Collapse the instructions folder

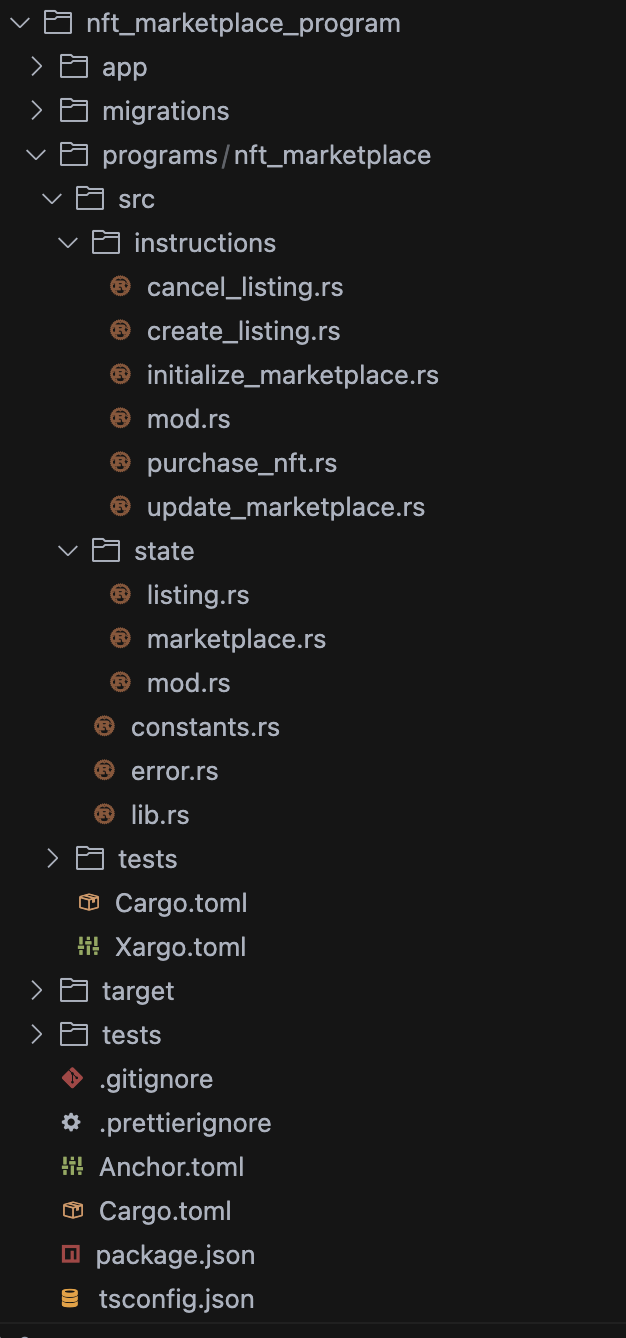click(x=67, y=242)
